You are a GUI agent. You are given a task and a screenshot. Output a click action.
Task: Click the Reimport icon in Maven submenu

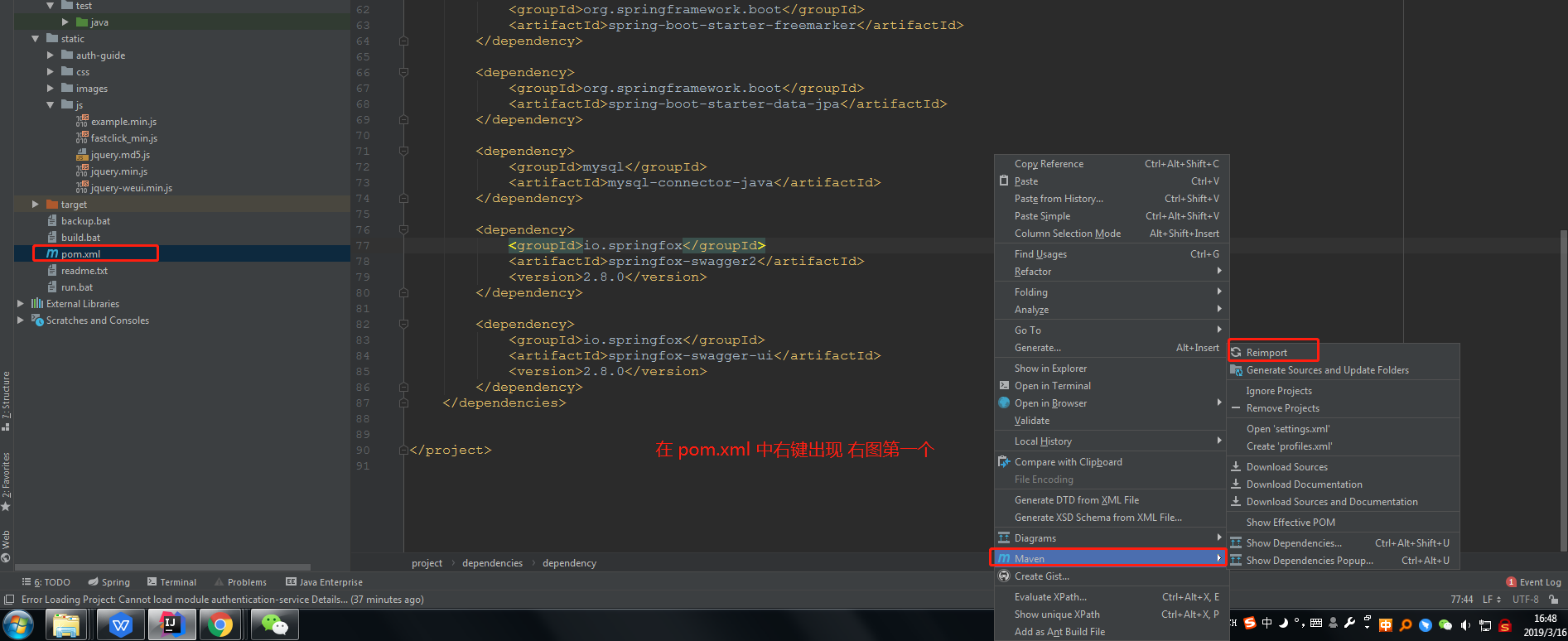click(x=1236, y=352)
